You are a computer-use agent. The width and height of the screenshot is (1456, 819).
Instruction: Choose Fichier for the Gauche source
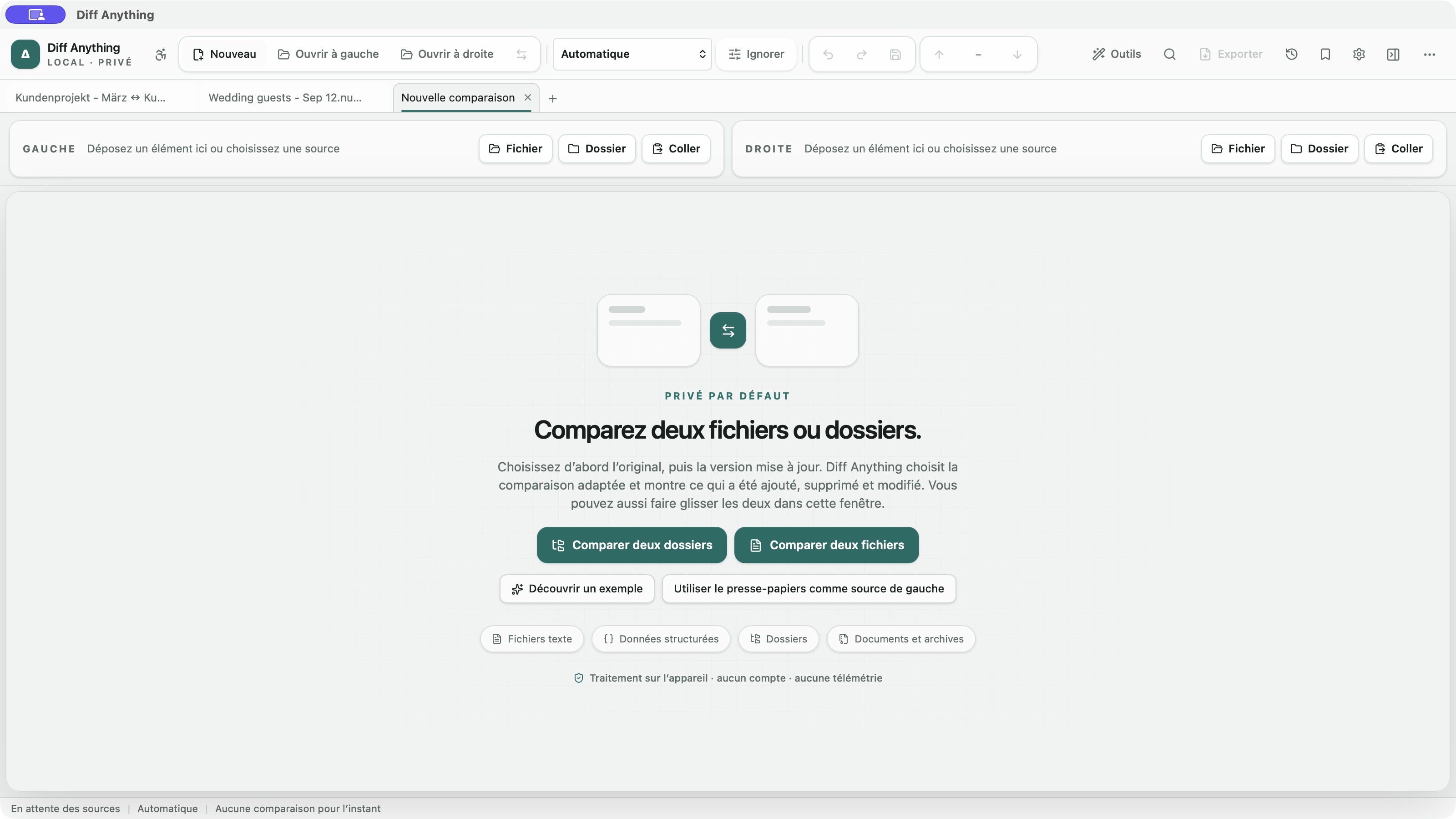point(516,149)
